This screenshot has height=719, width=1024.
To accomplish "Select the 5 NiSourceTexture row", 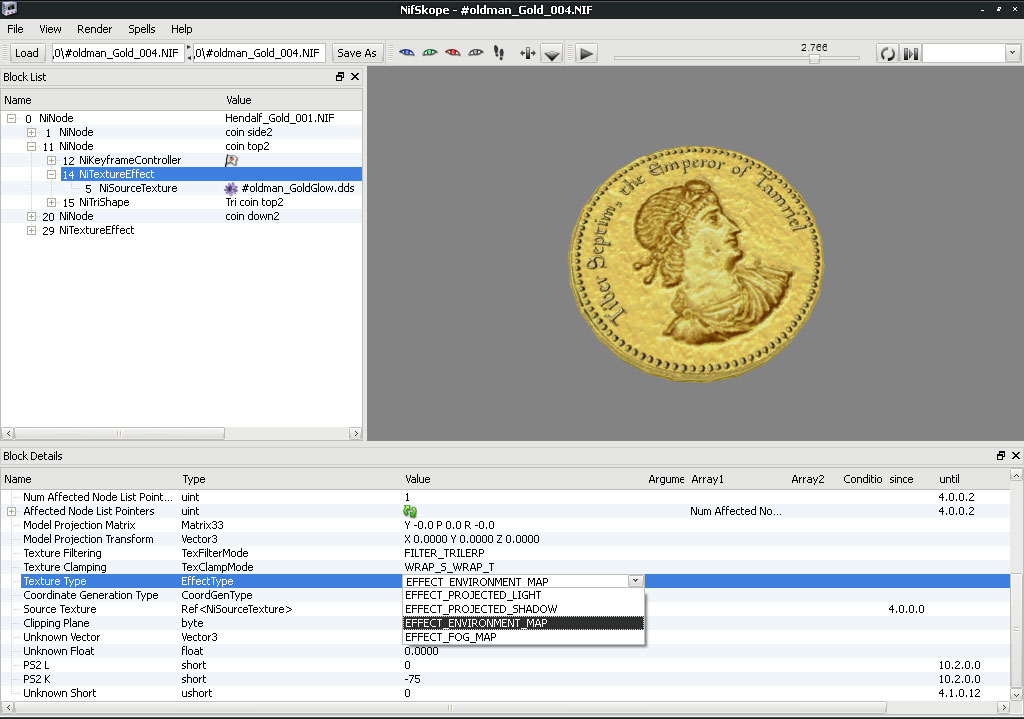I will pyautogui.click(x=181, y=188).
